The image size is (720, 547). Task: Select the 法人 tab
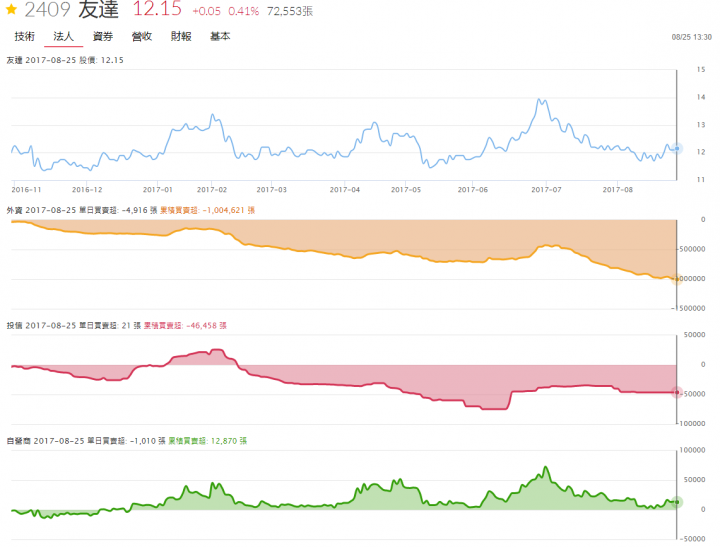tap(63, 36)
